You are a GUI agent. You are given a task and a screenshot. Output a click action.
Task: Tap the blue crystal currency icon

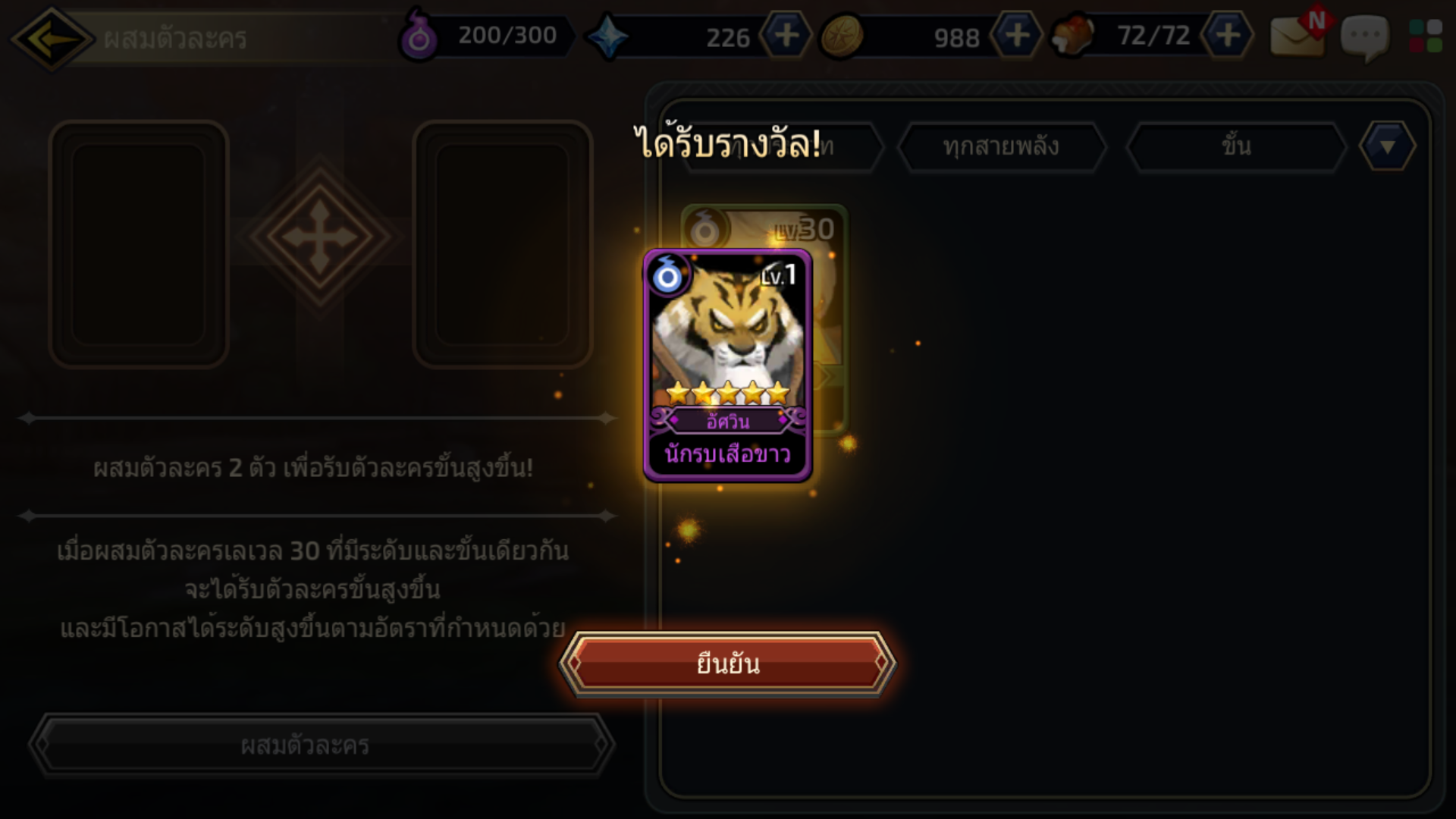click(x=607, y=36)
